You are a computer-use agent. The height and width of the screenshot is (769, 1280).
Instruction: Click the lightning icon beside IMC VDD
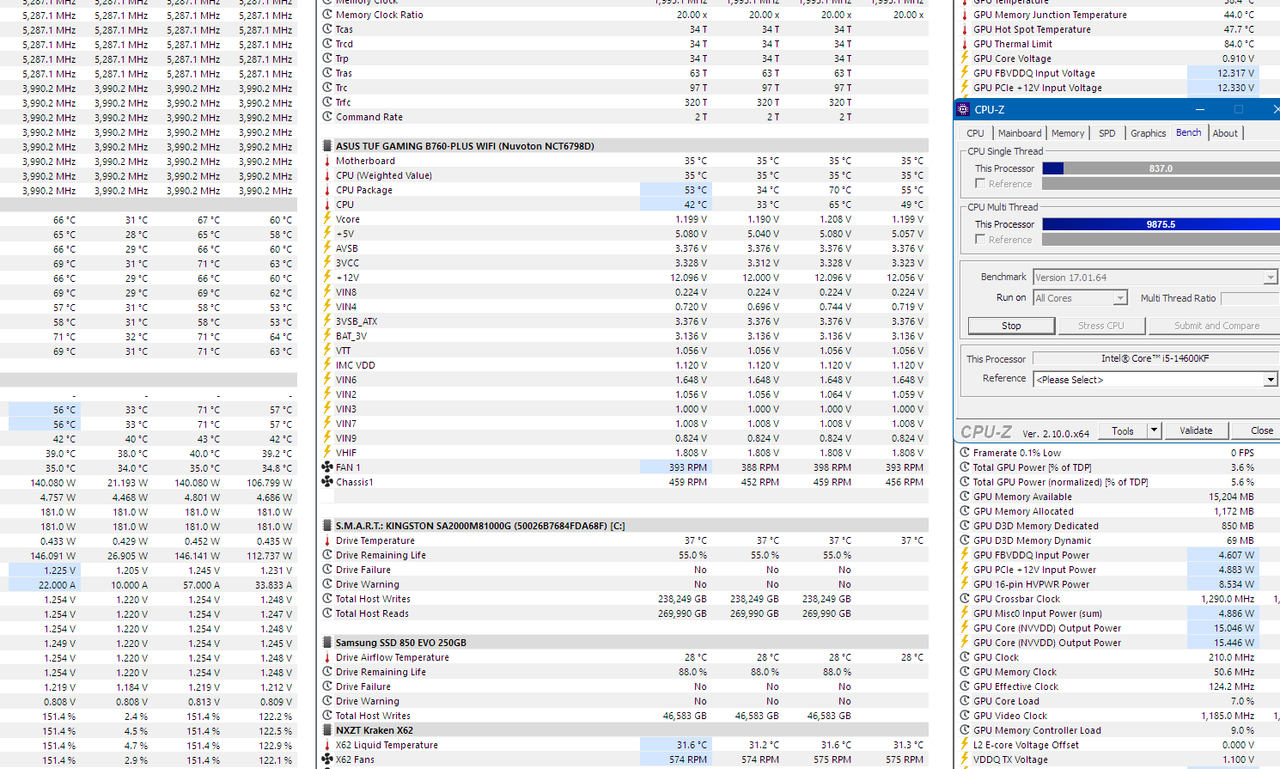point(327,365)
